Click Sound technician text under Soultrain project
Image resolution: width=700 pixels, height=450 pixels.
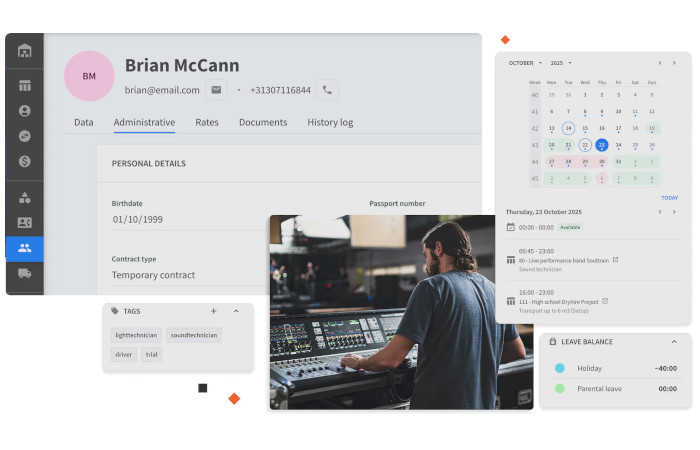coord(540,269)
